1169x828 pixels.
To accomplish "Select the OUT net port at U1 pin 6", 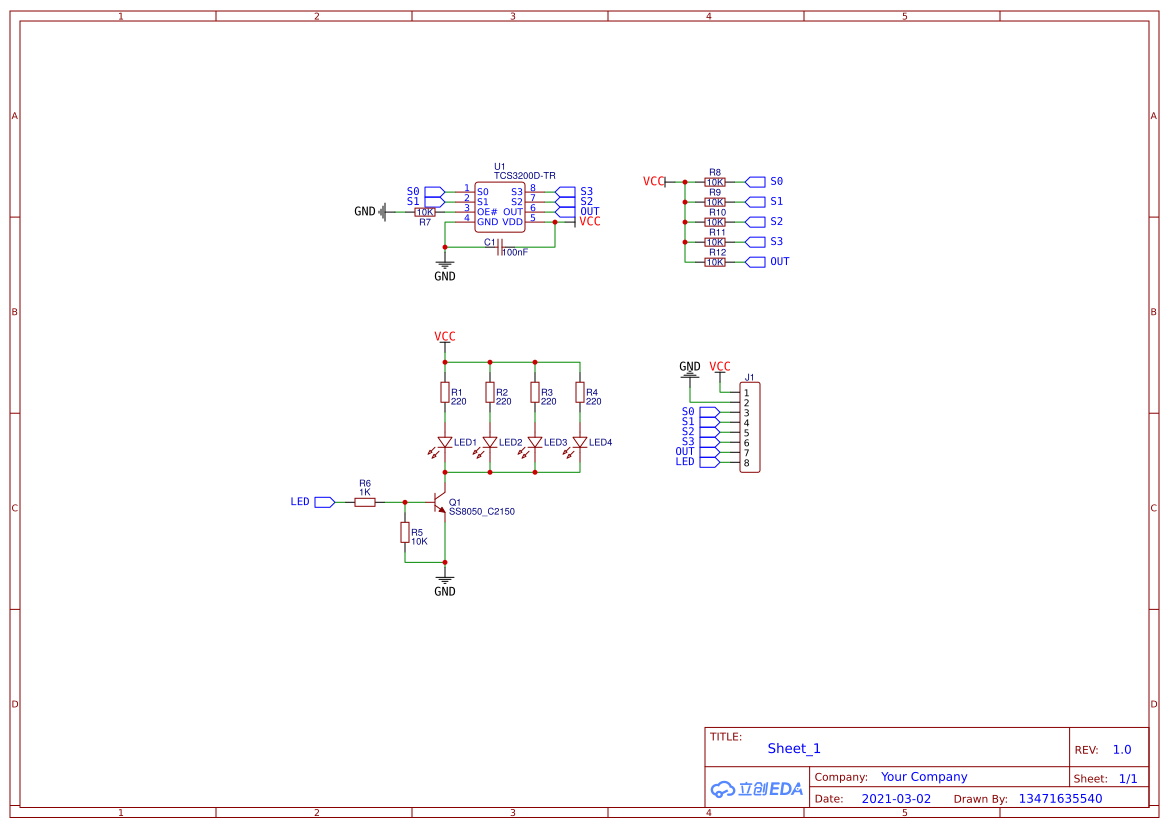I will click(566, 212).
